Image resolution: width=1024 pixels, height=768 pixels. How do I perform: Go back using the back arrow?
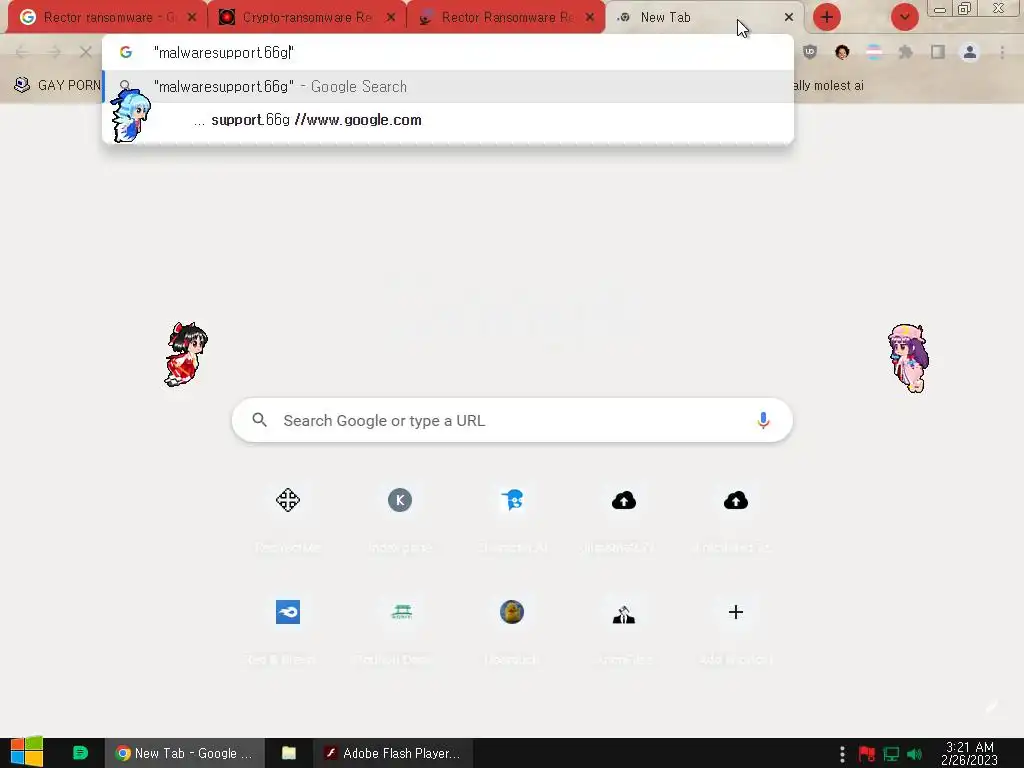[22, 52]
